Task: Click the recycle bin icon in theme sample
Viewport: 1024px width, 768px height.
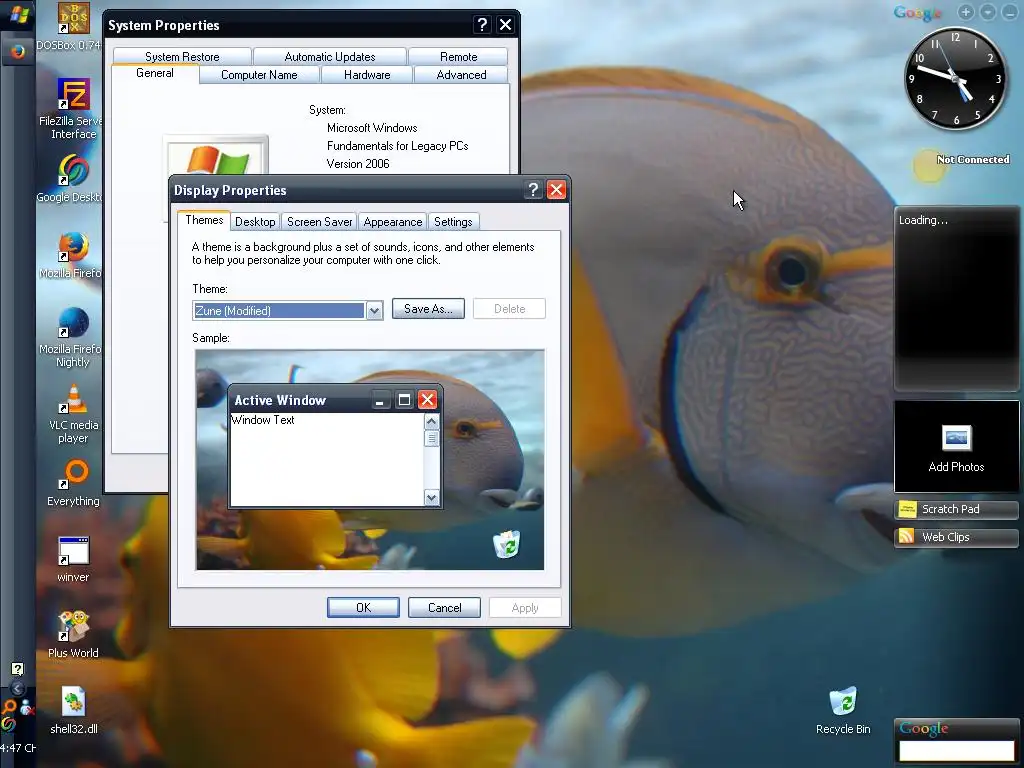Action: tap(506, 543)
